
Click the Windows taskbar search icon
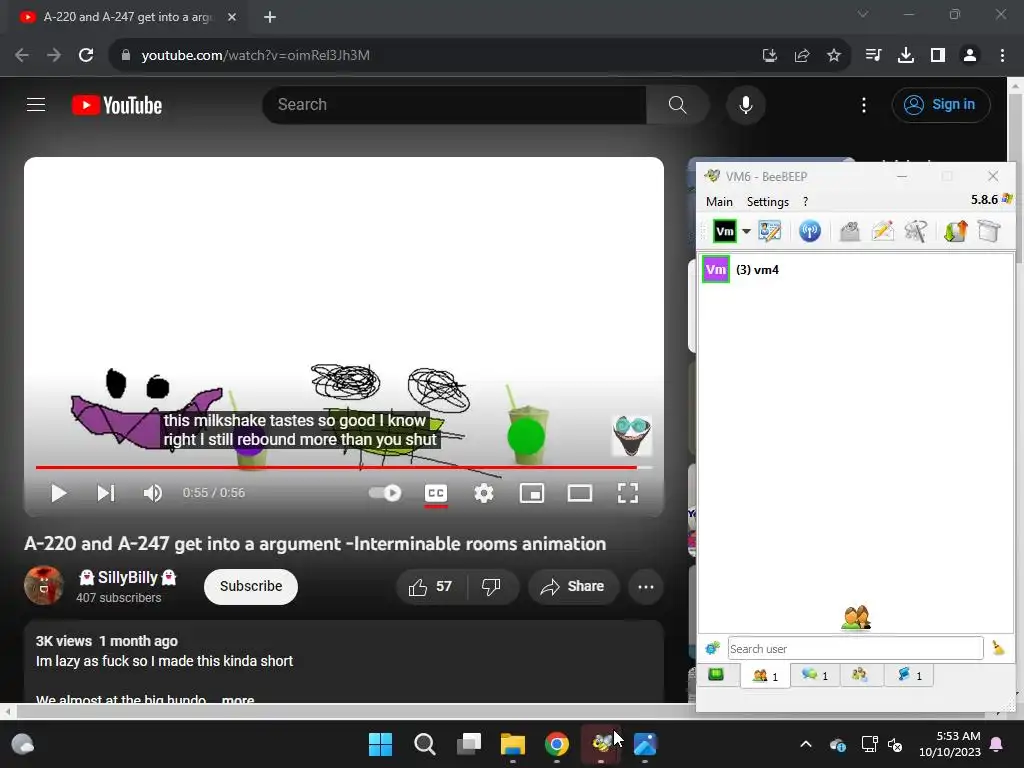424,744
